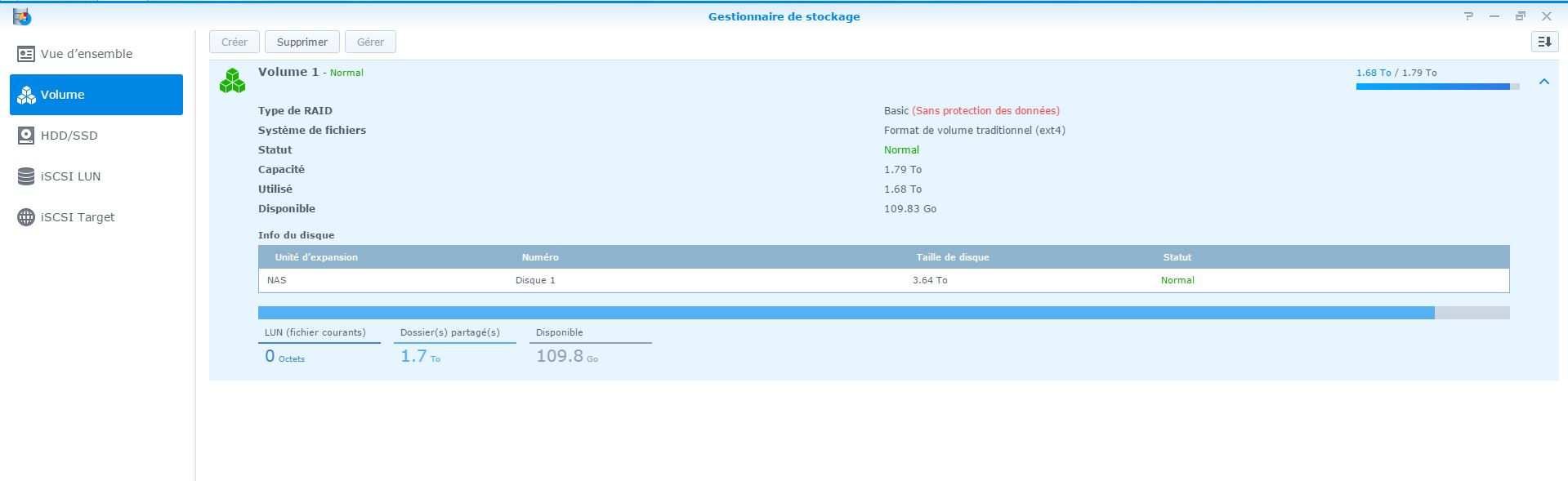Click the 'Volume 1' title text
Image resolution: width=1568 pixels, height=481 pixels.
click(288, 72)
